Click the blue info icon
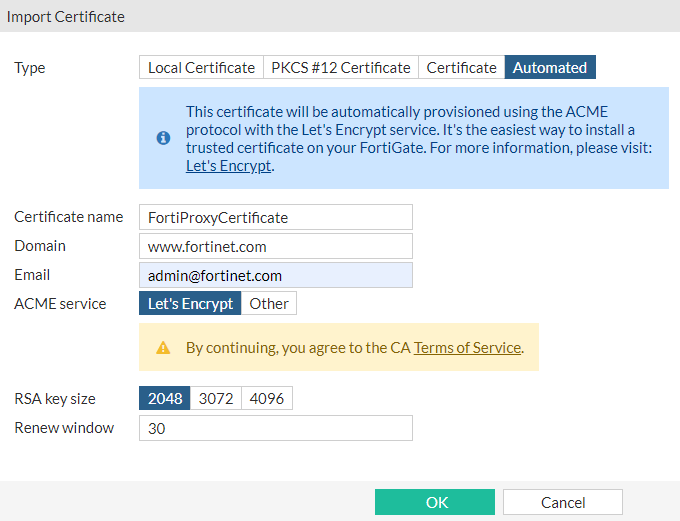 click(163, 138)
